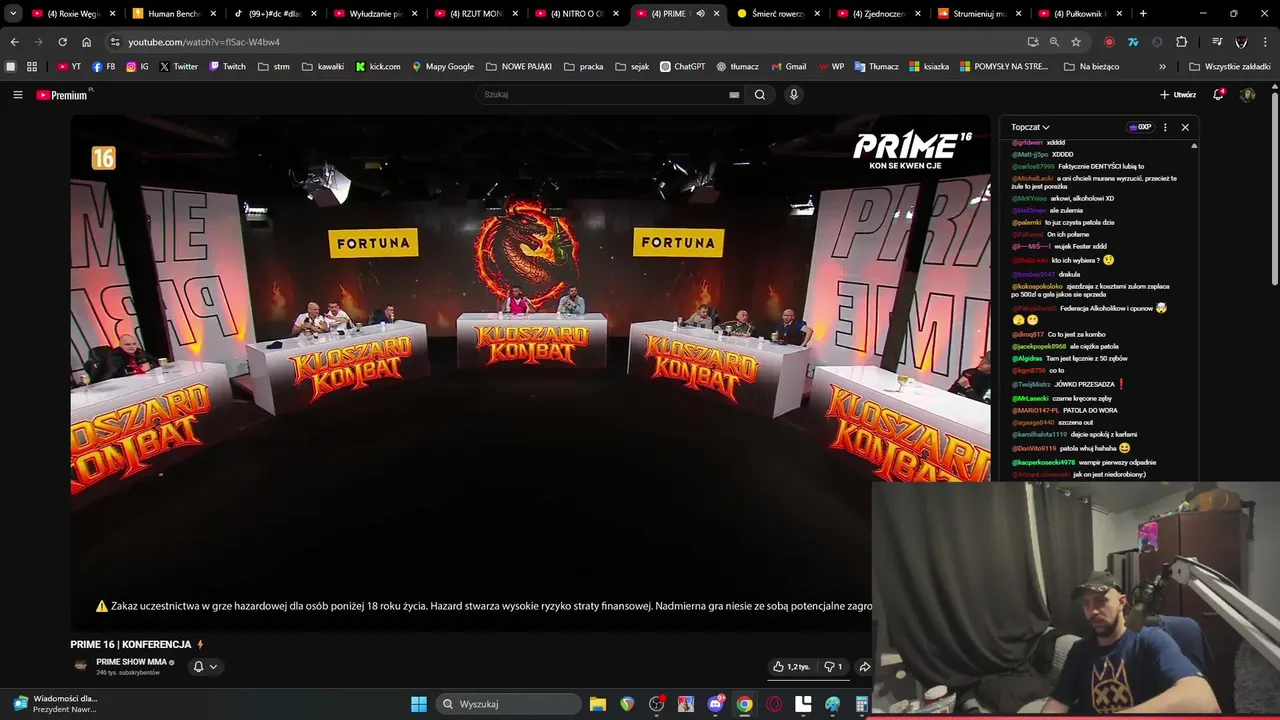This screenshot has height=720, width=1280.
Task: Open chat options three-dot menu
Action: click(1165, 127)
